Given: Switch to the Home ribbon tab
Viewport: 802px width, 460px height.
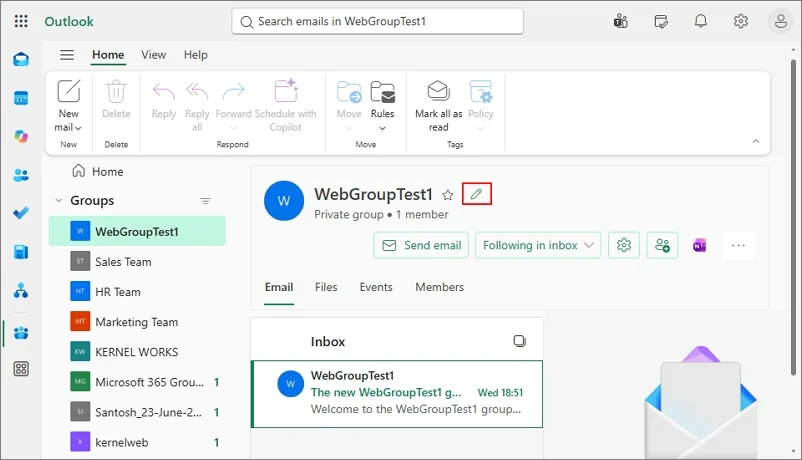Looking at the screenshot, I should tap(108, 55).
